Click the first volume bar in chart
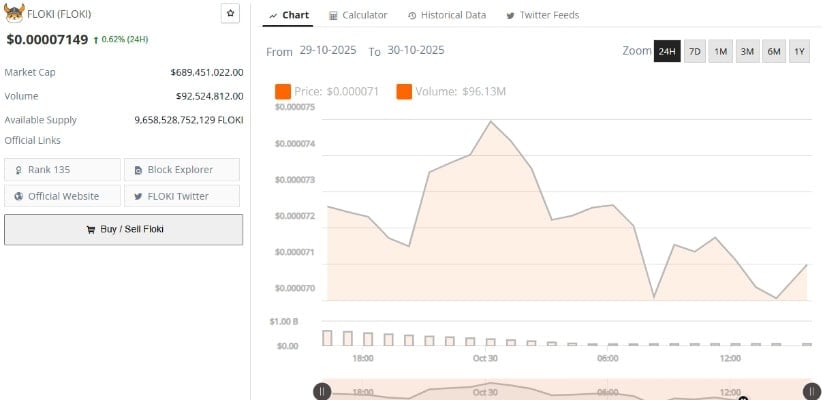825x400 pixels. tap(327, 338)
